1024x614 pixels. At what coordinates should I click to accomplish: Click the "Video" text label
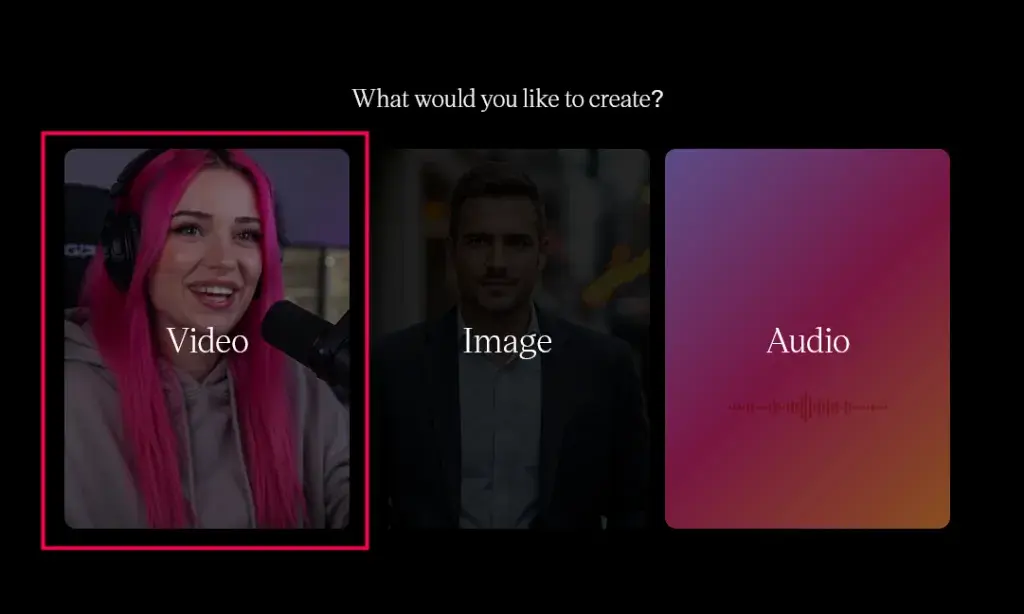click(207, 341)
